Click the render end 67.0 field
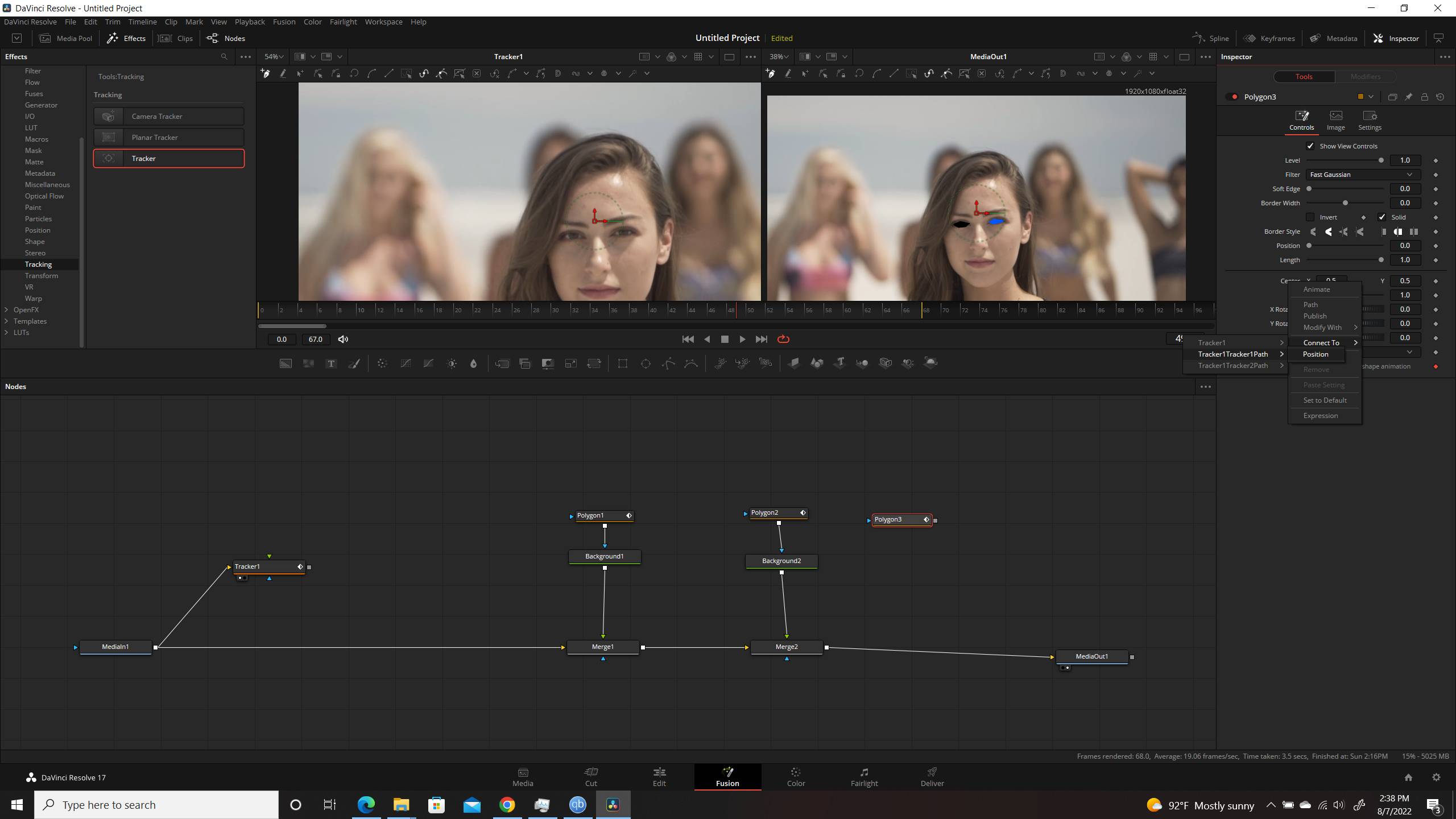 [315, 339]
